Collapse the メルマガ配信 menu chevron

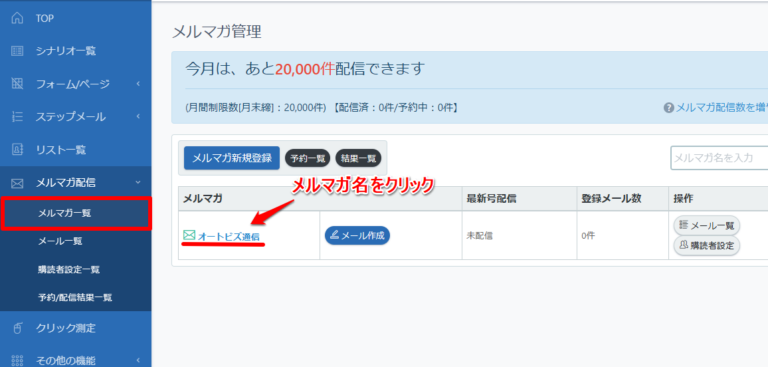point(138,183)
